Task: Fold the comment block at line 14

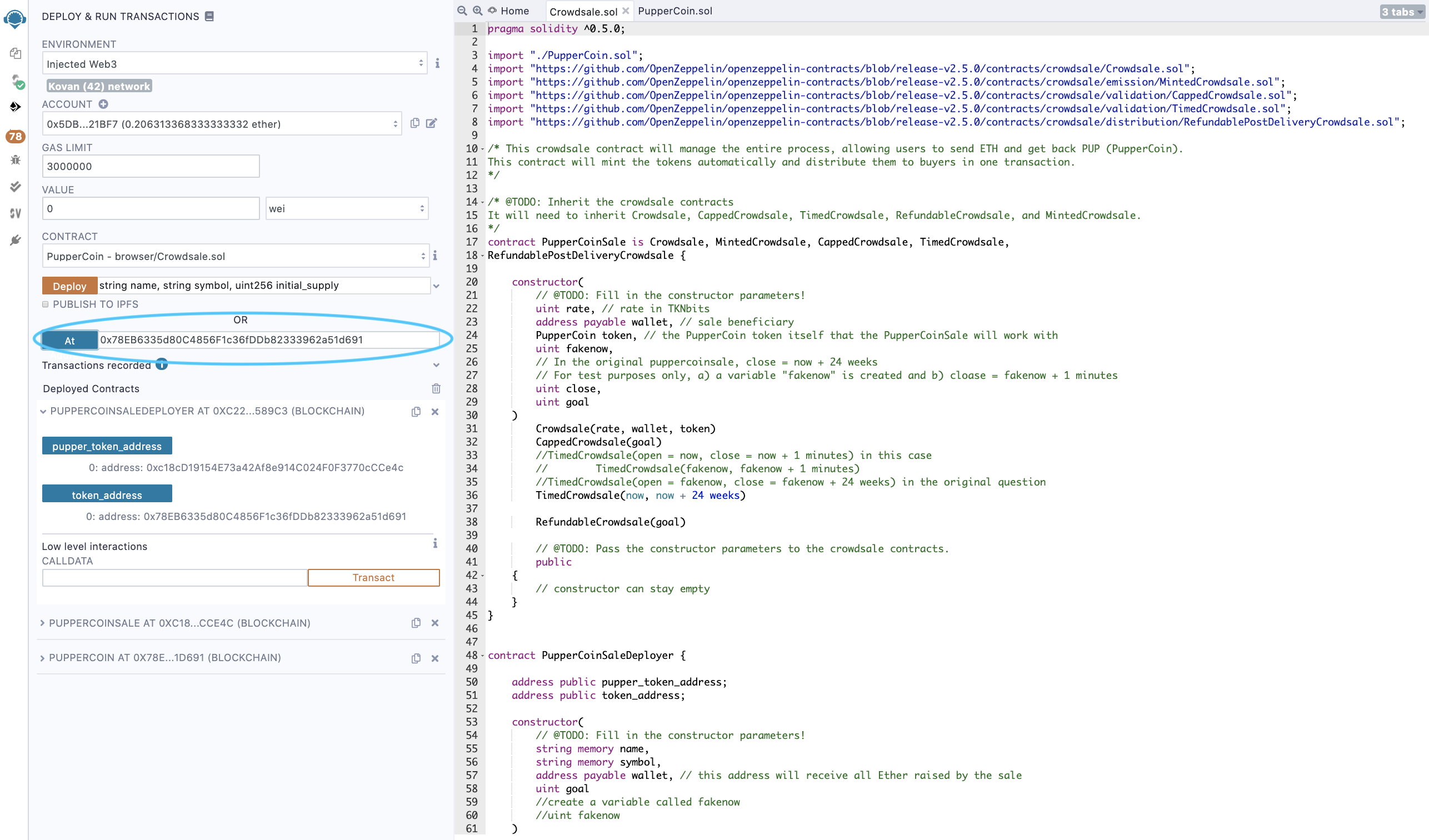Action: 483,202
